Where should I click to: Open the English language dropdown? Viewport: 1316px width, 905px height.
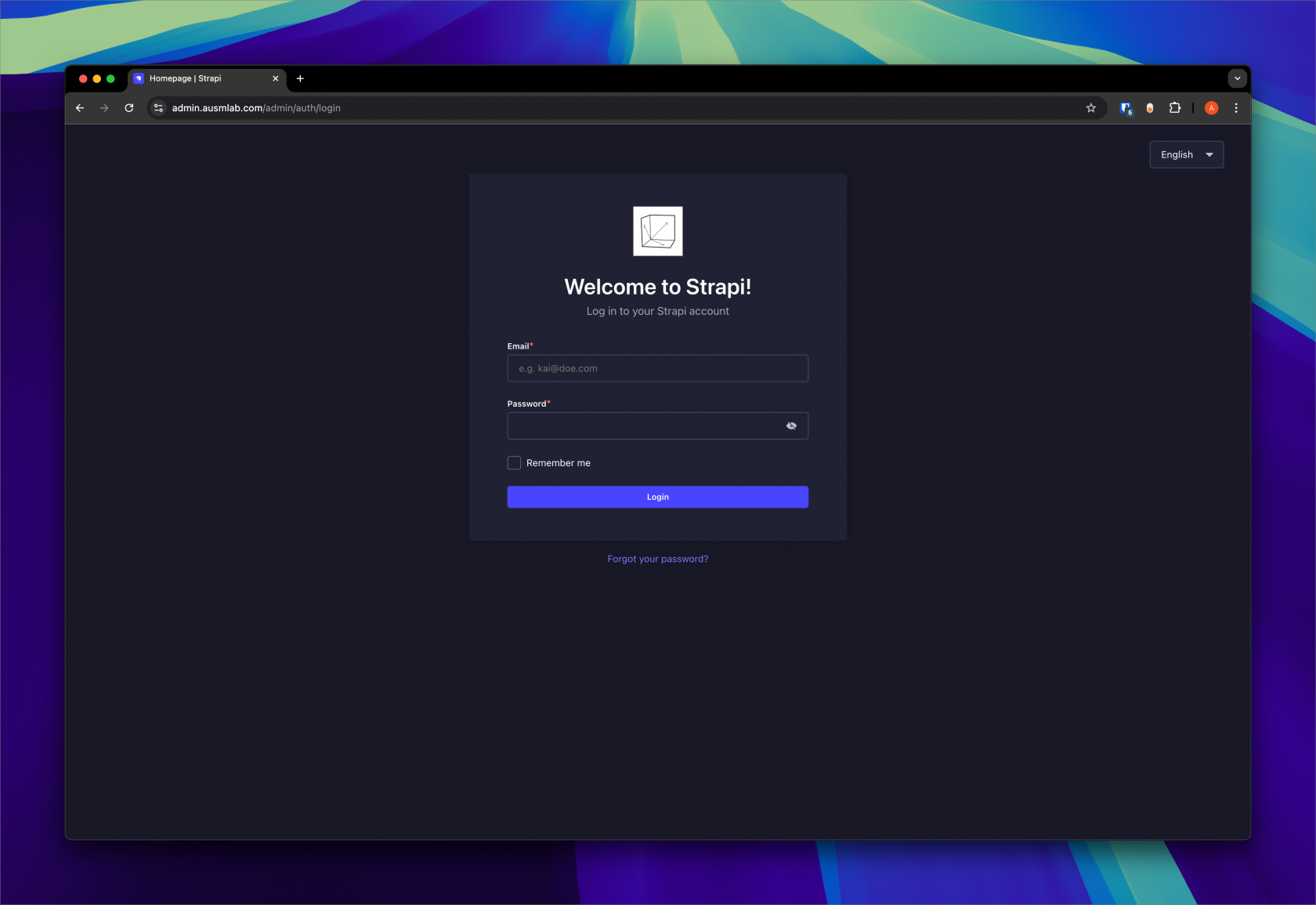[x=1186, y=155]
